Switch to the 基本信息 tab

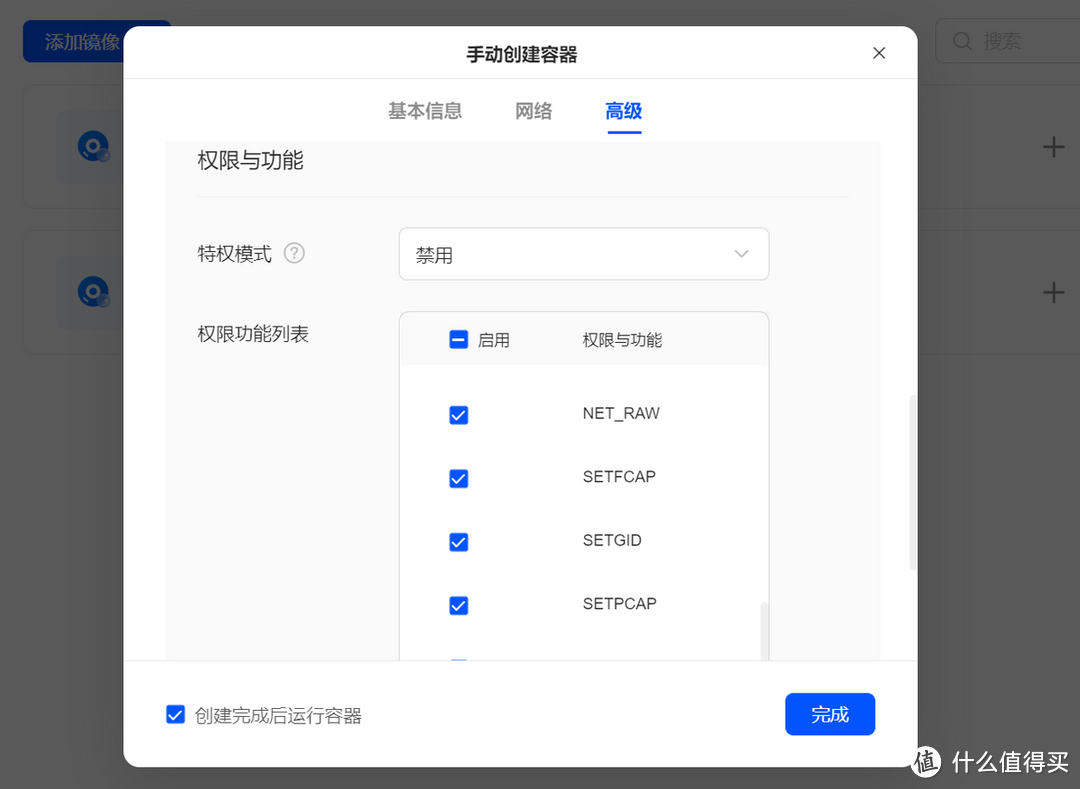pos(425,111)
